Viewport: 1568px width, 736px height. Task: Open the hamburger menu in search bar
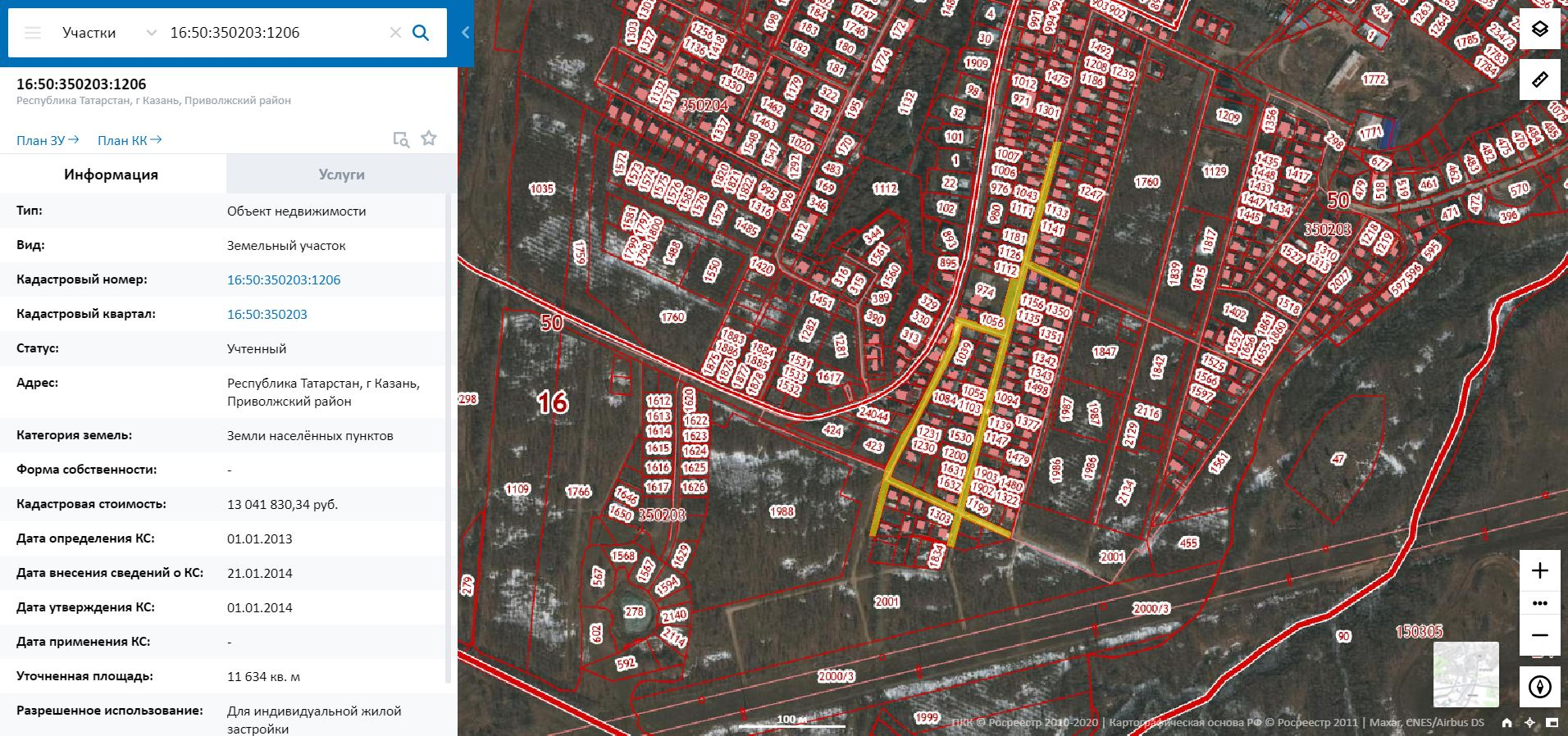(x=33, y=33)
